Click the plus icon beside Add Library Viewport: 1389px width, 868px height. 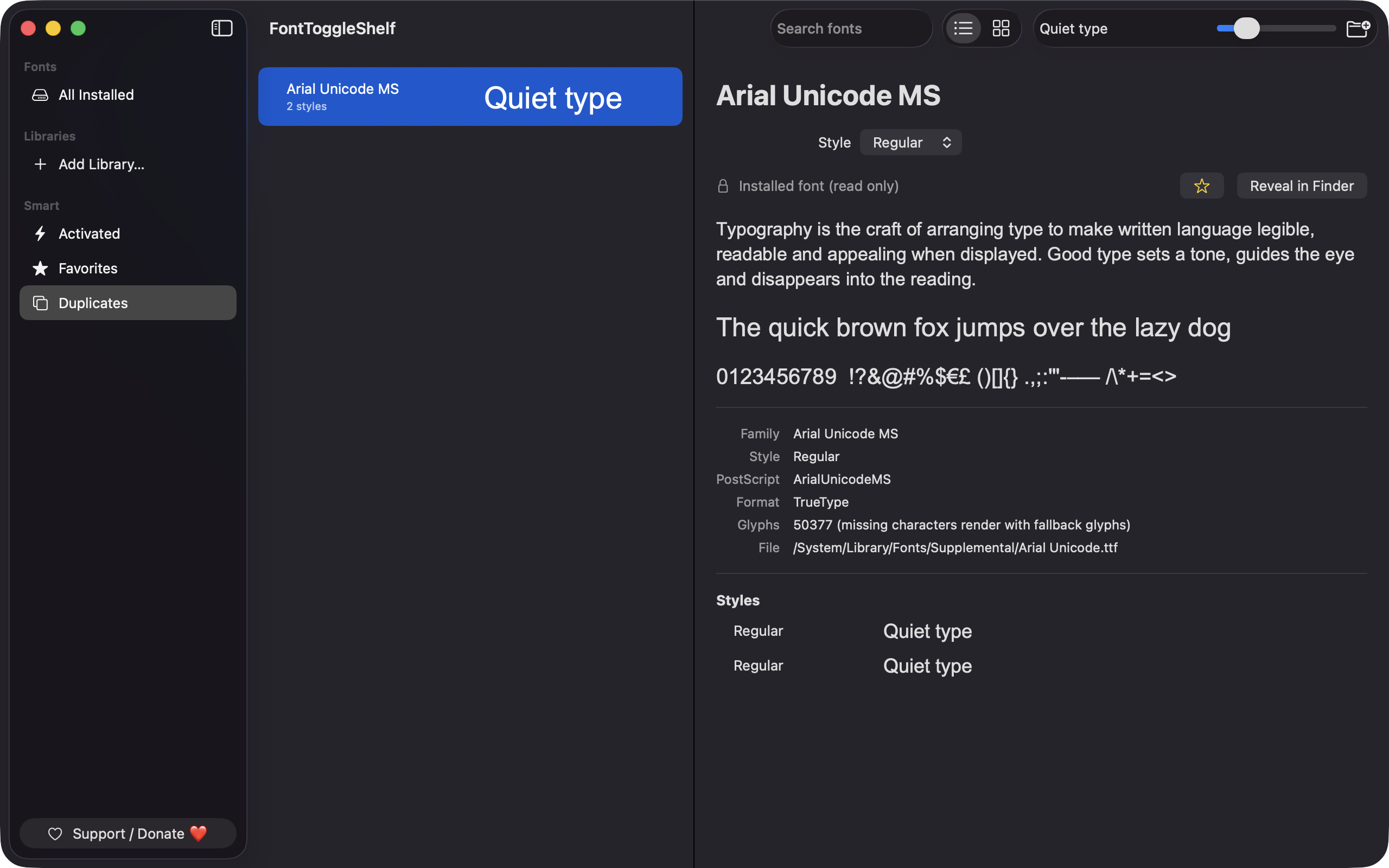pos(40,164)
